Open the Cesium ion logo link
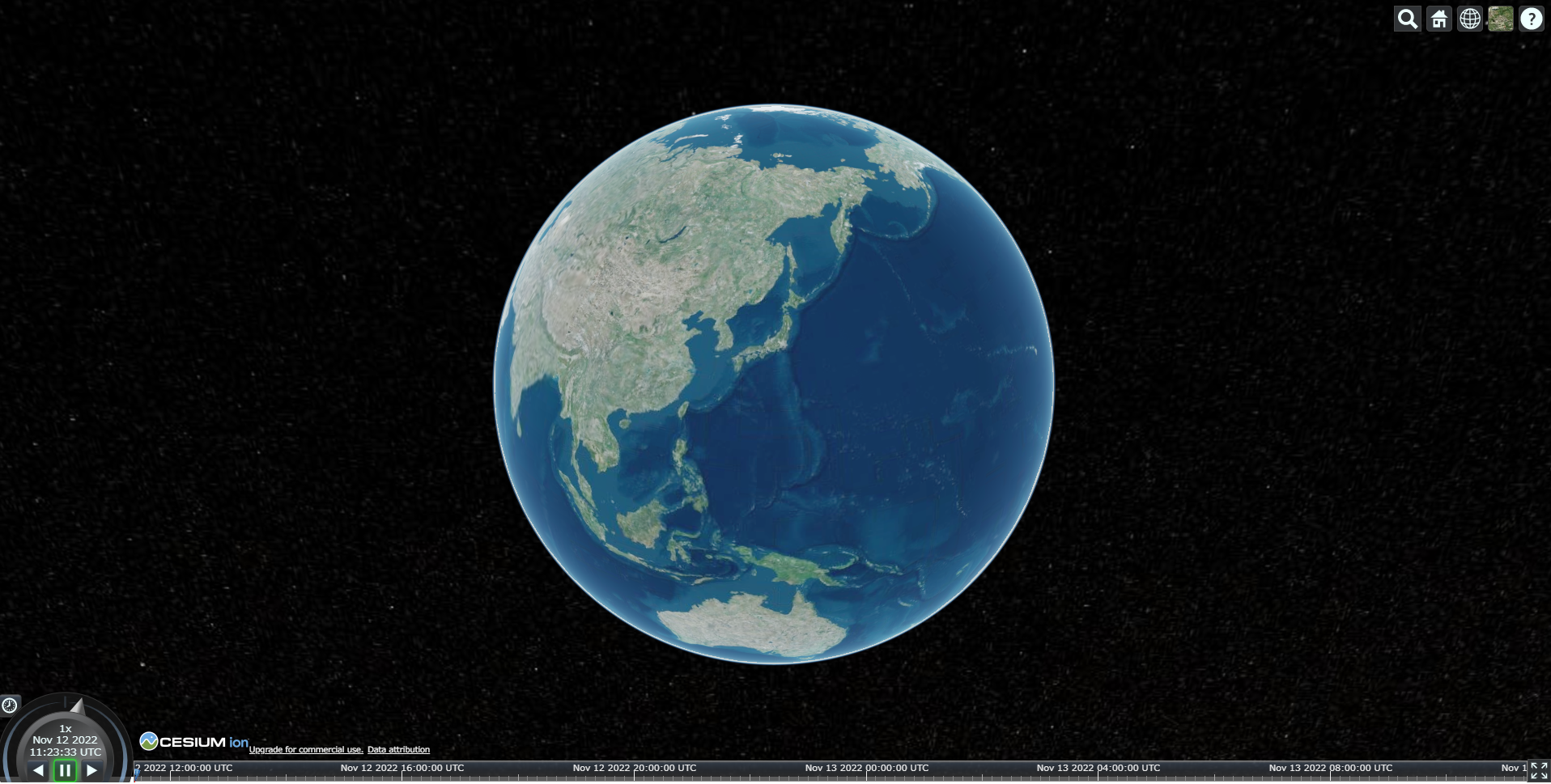The image size is (1551, 784). (194, 741)
